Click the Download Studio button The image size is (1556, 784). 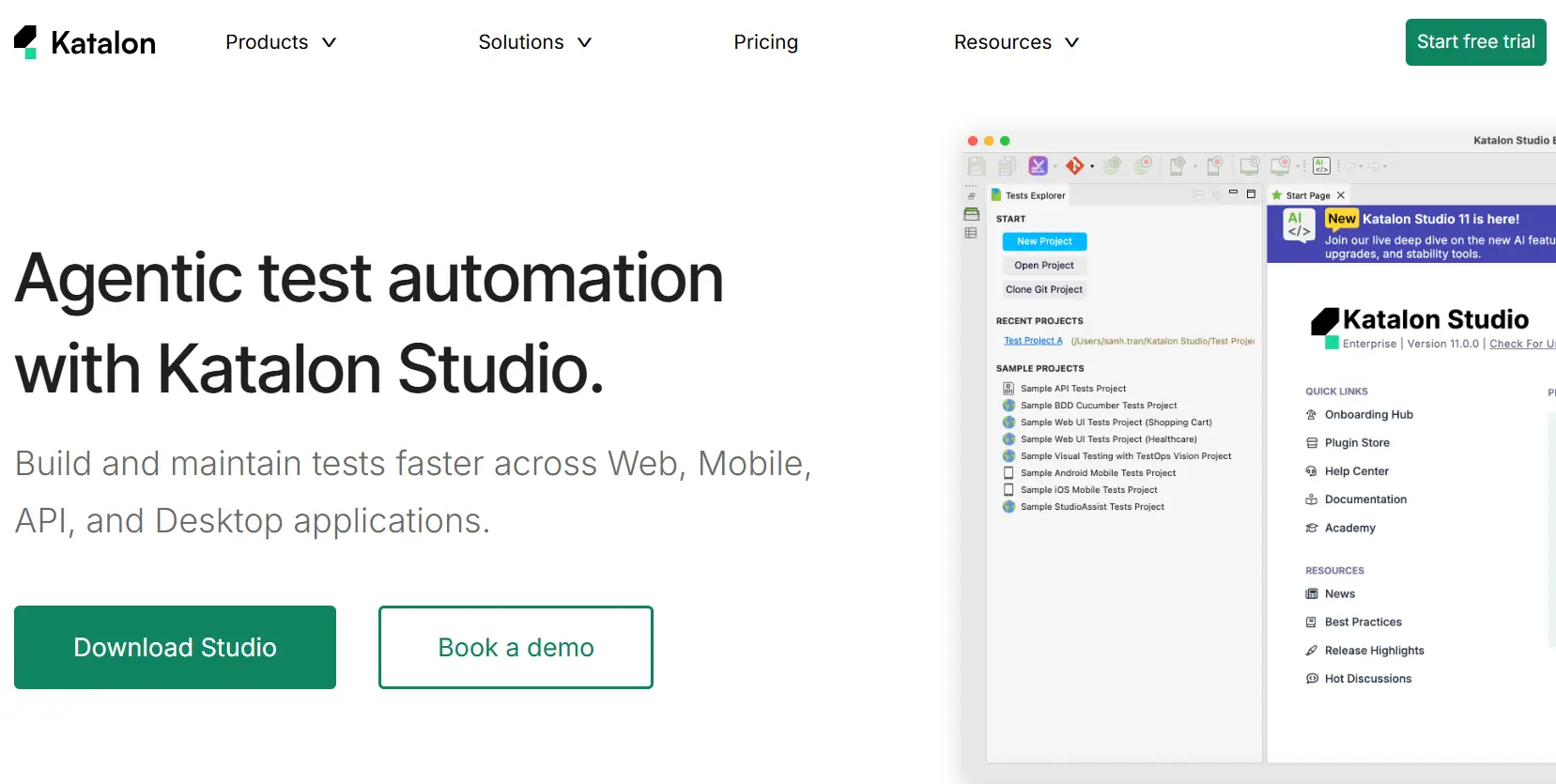175,647
